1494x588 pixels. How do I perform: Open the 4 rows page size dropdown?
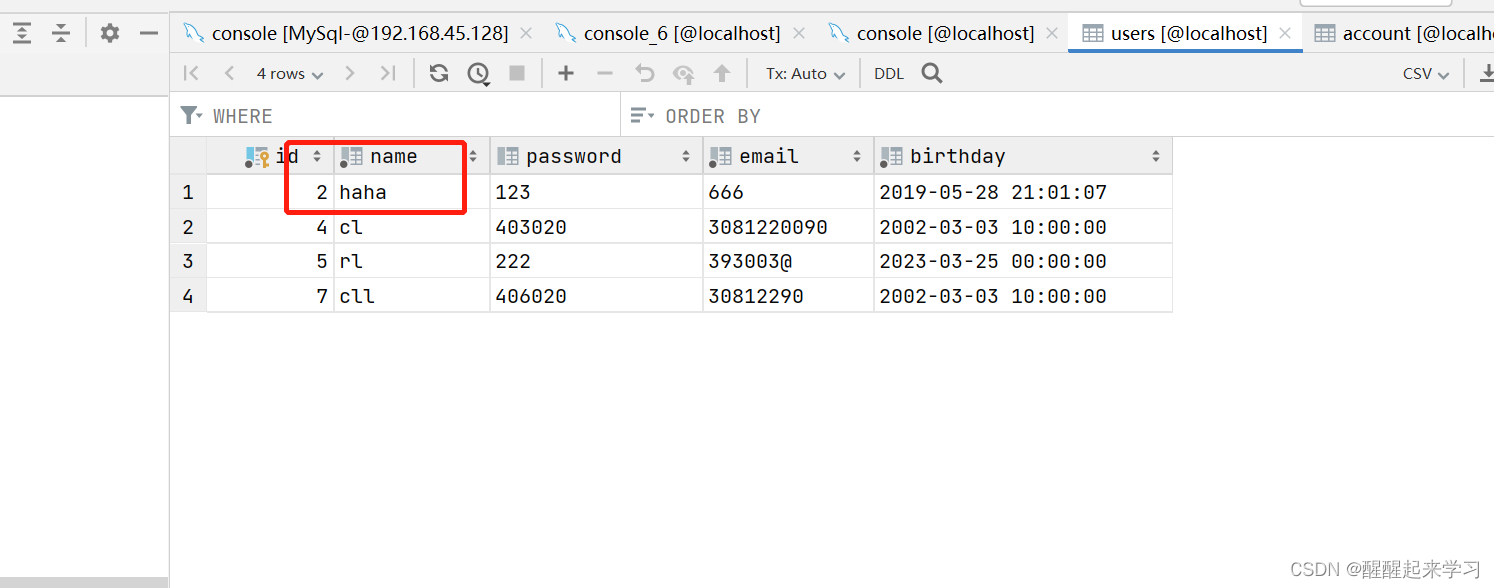(x=289, y=72)
